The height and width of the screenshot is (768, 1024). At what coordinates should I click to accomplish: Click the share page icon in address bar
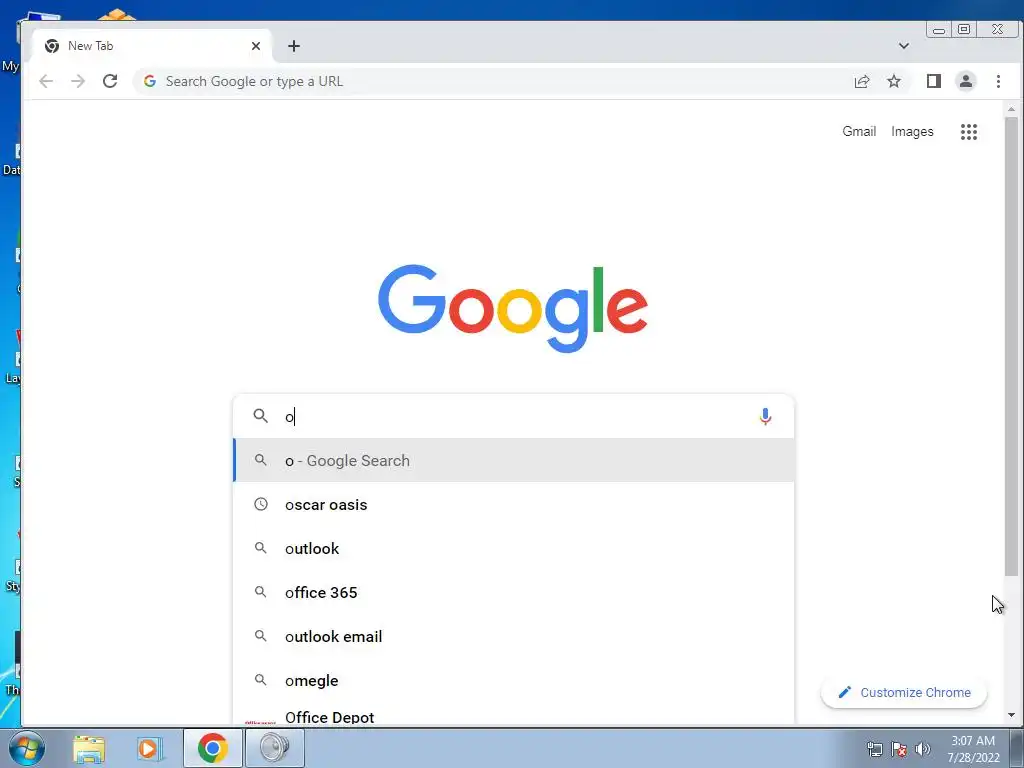click(861, 81)
